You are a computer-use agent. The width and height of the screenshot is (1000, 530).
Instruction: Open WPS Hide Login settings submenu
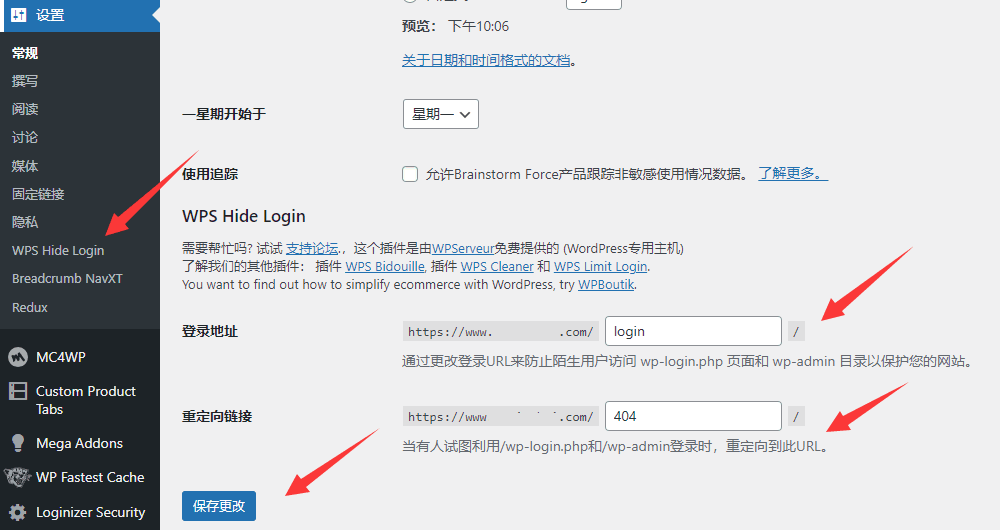[58, 251]
